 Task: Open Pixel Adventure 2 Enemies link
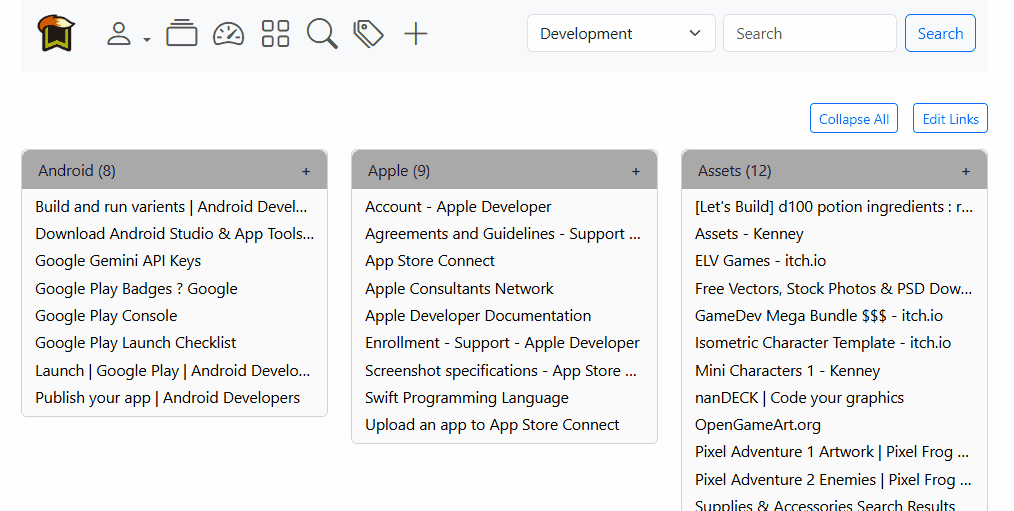[834, 480]
